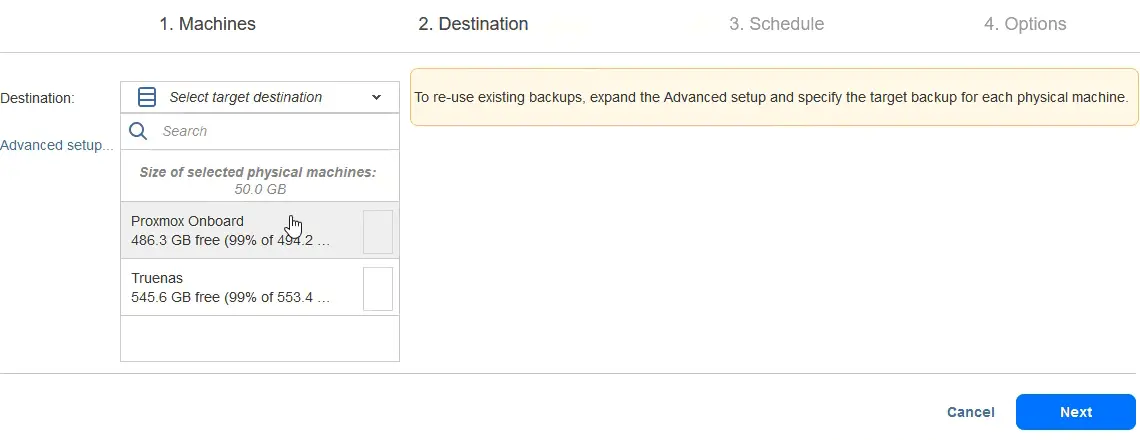Open the 4. Options step

(1025, 24)
